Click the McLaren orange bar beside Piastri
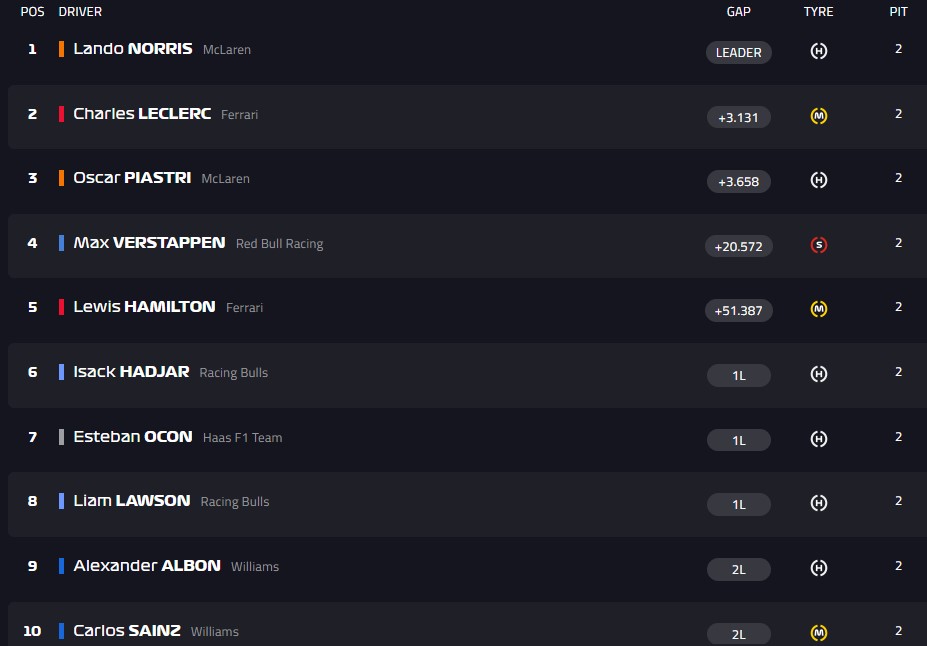Image resolution: width=927 pixels, height=646 pixels. click(x=62, y=178)
